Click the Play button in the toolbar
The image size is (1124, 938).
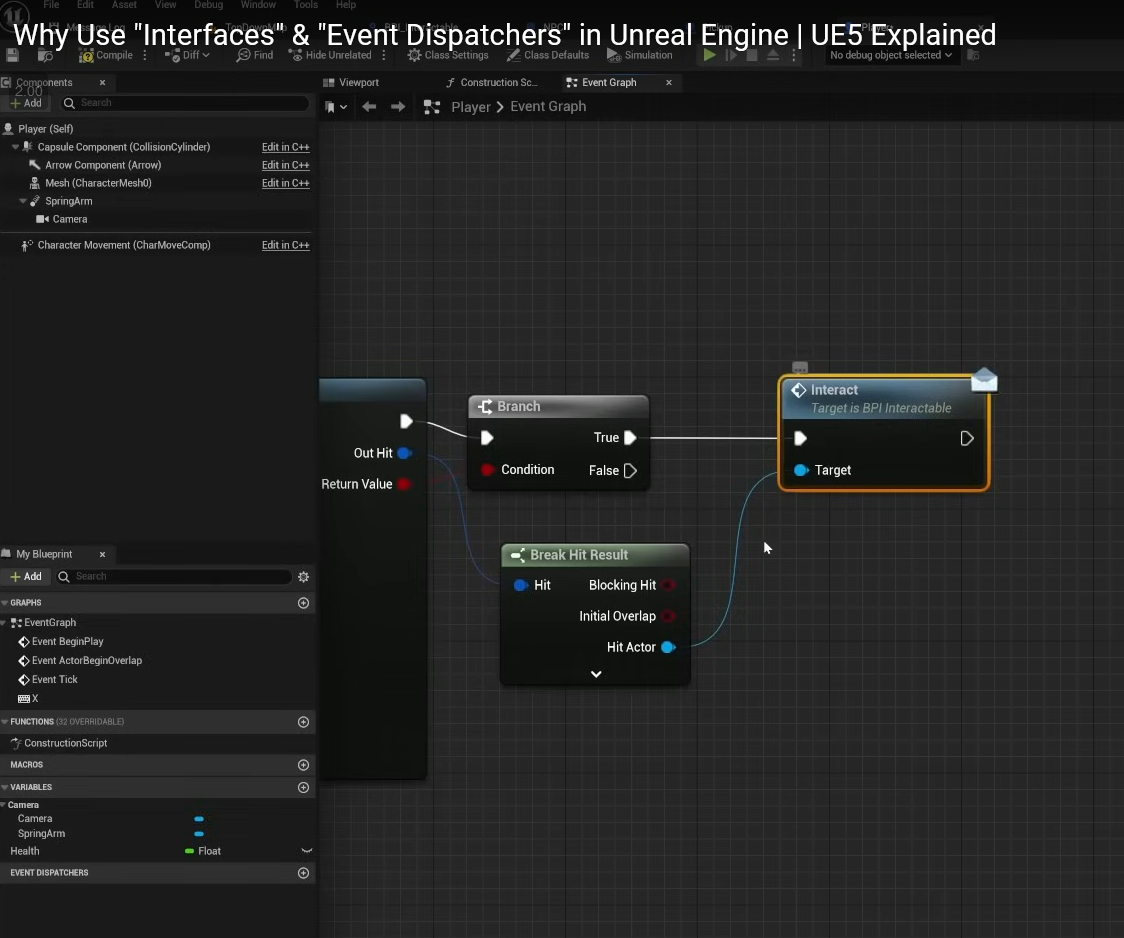[x=709, y=55]
